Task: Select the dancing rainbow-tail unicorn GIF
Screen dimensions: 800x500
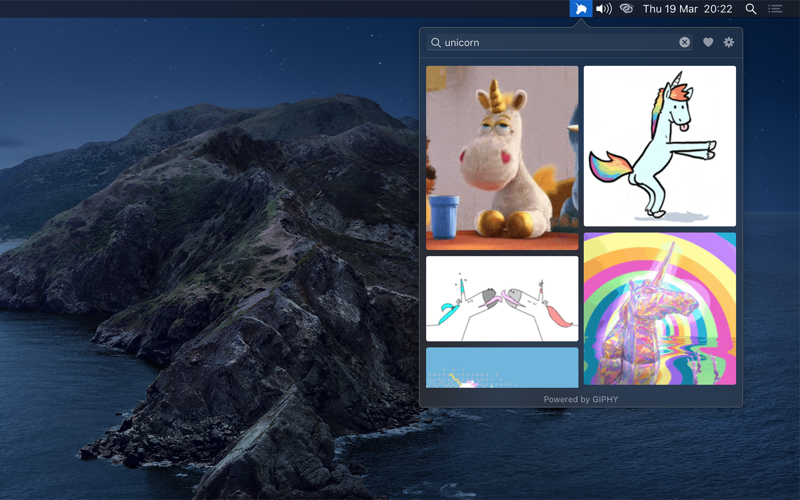Action: coord(660,146)
